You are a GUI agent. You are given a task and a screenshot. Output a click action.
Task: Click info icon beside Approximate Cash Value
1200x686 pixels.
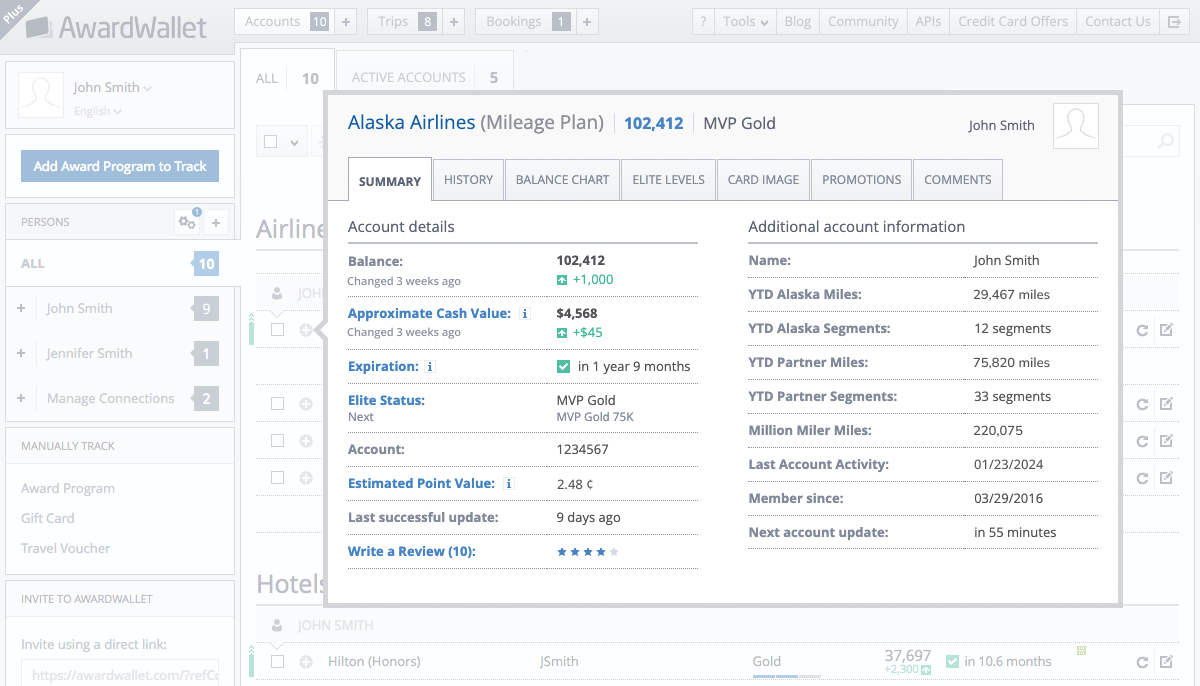525,313
